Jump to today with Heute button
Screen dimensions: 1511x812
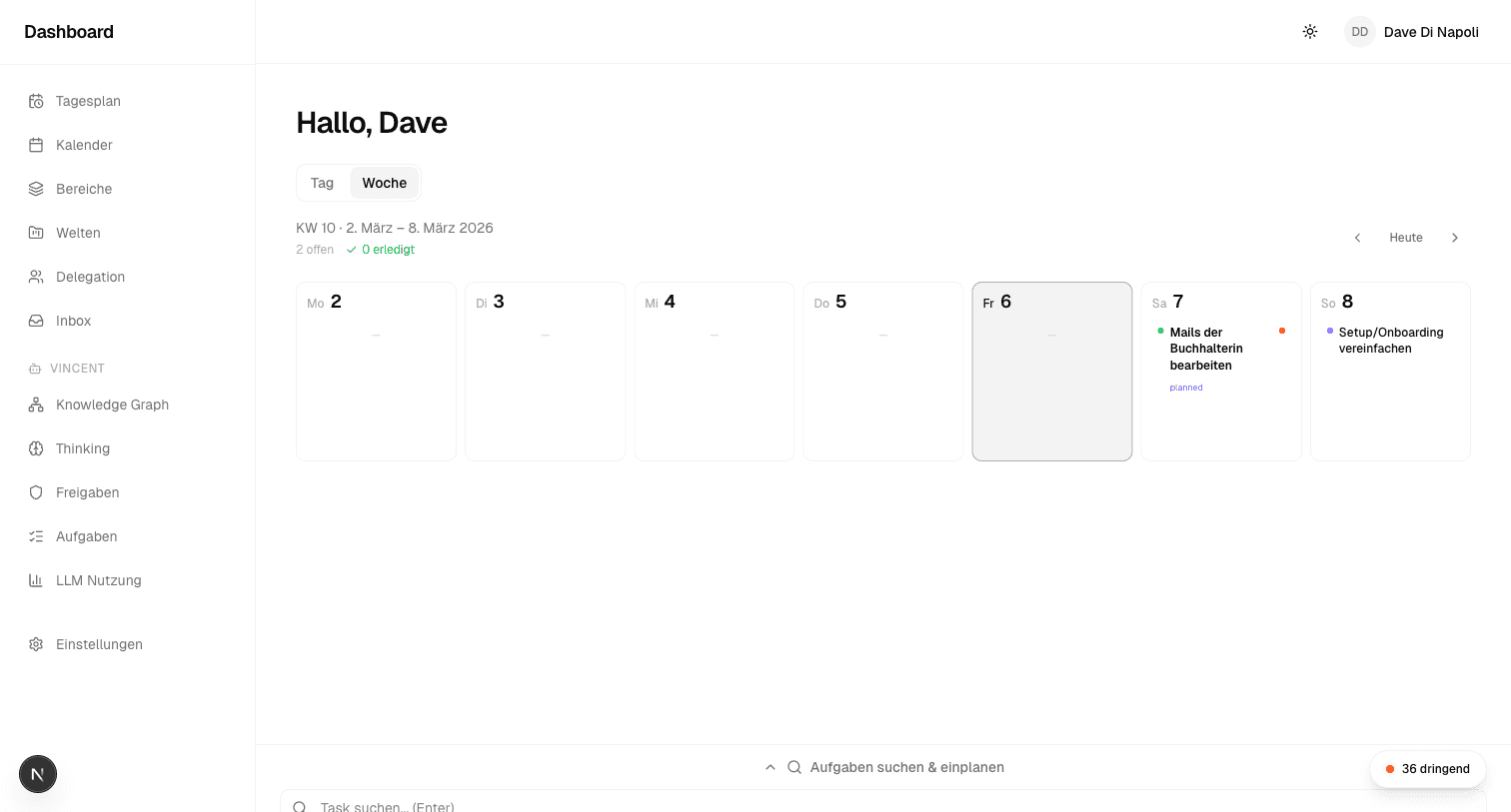coord(1405,238)
